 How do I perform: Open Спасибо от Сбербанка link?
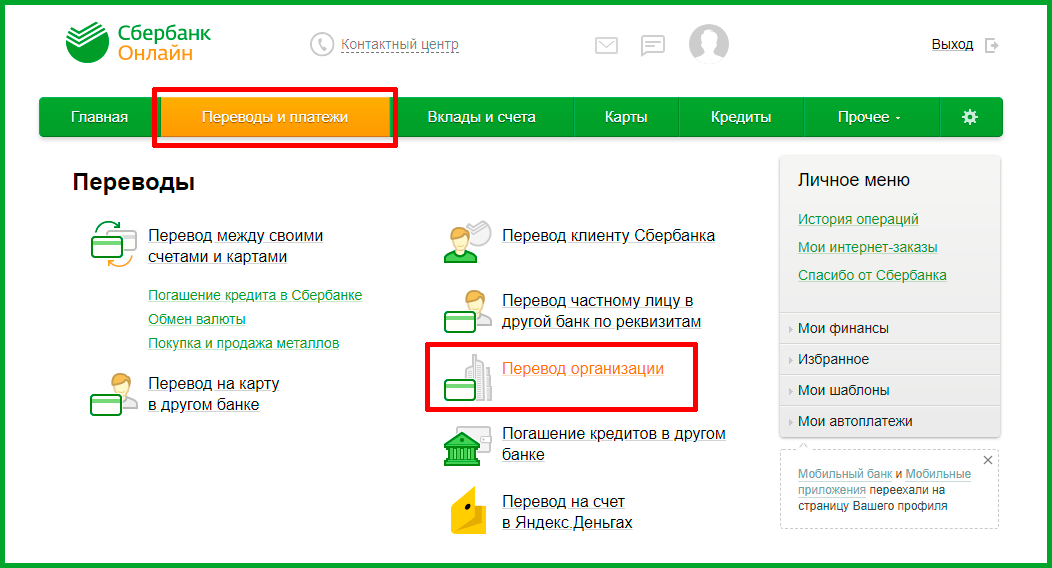(x=872, y=275)
